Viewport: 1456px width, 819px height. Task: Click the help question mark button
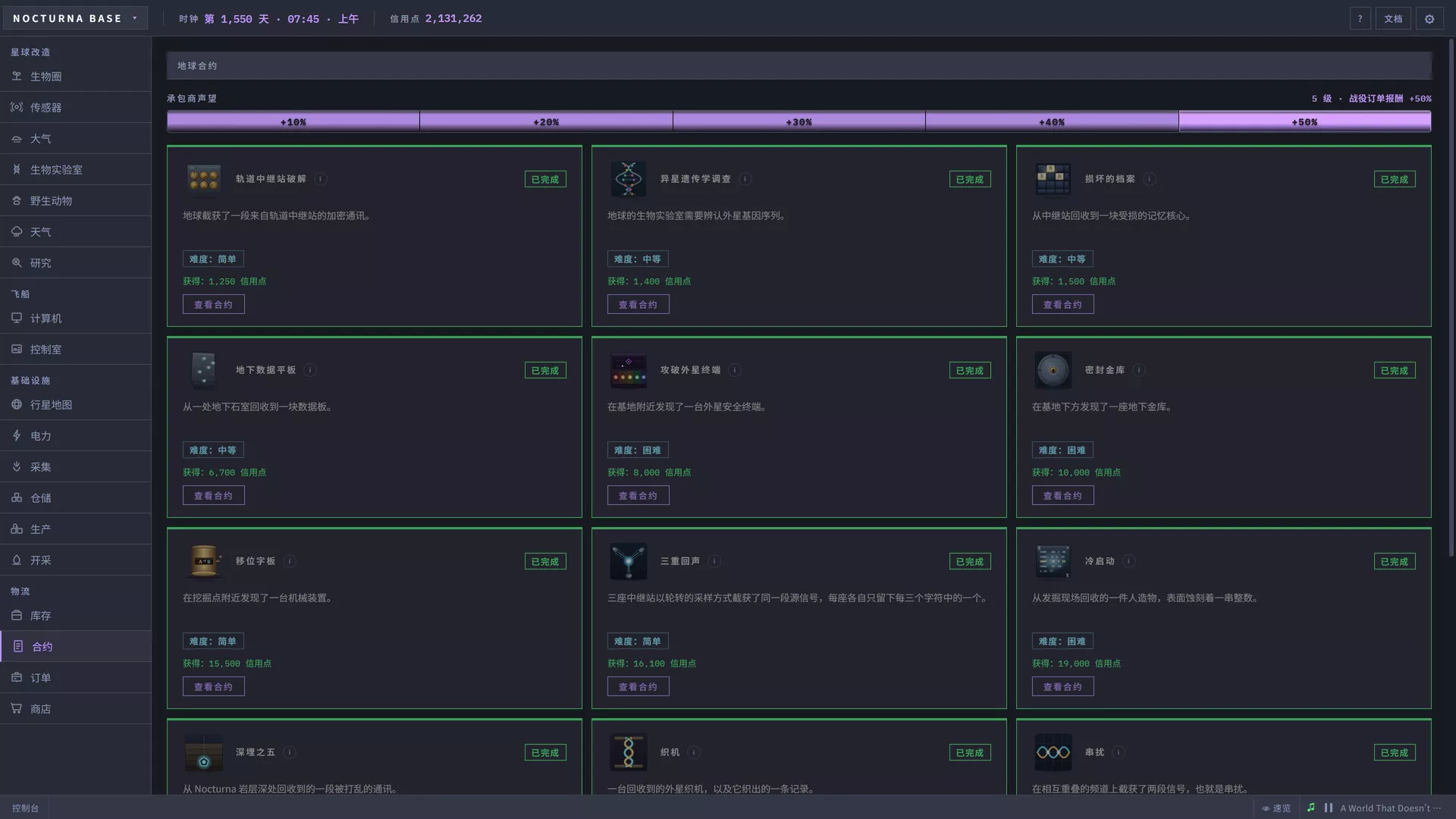(x=1360, y=19)
